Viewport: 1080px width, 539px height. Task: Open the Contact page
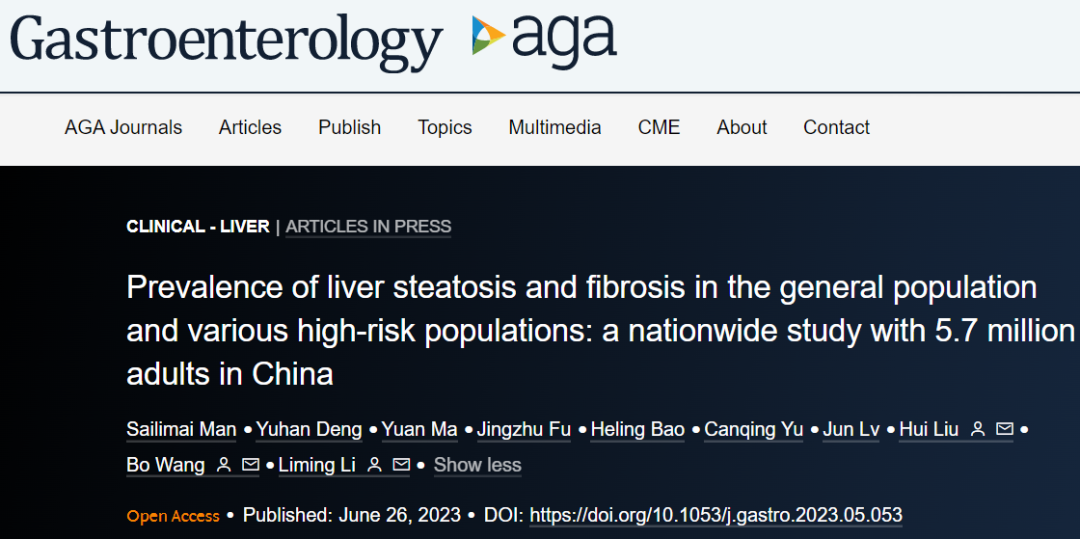pyautogui.click(x=837, y=128)
